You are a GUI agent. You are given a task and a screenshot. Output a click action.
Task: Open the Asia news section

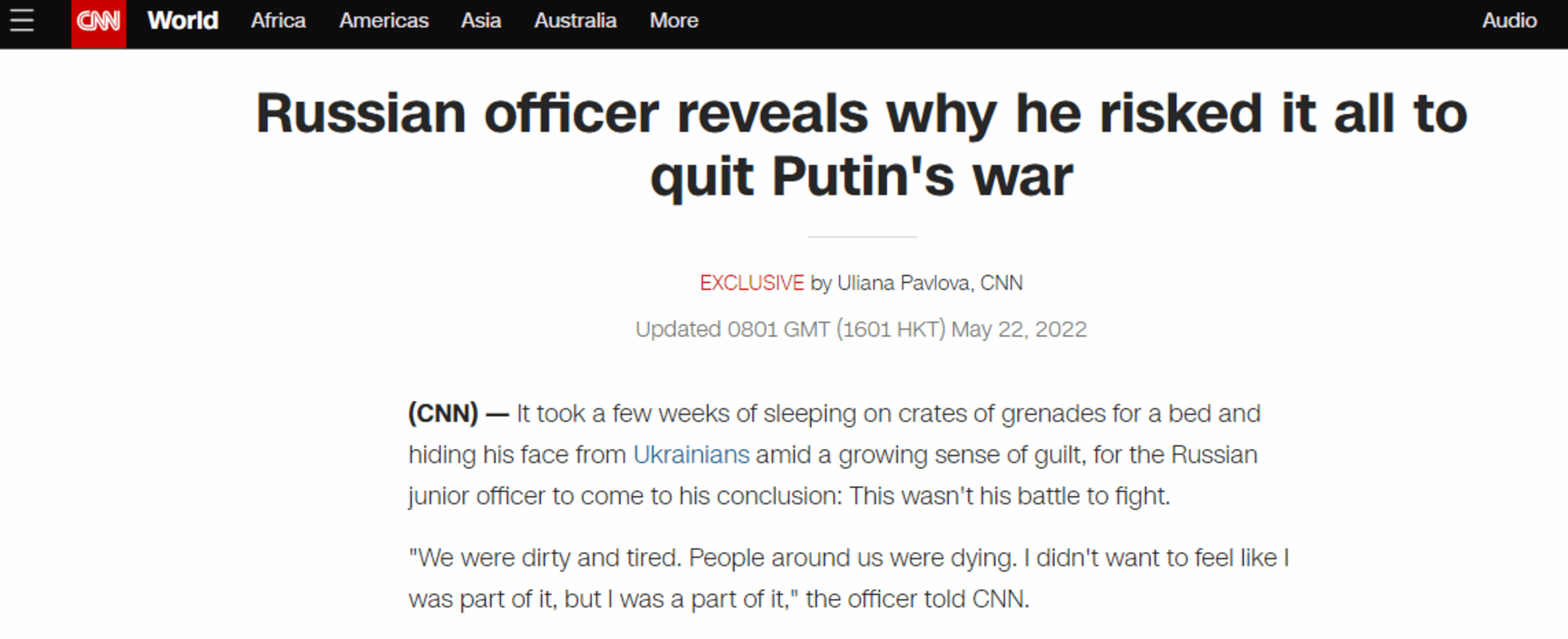481,21
